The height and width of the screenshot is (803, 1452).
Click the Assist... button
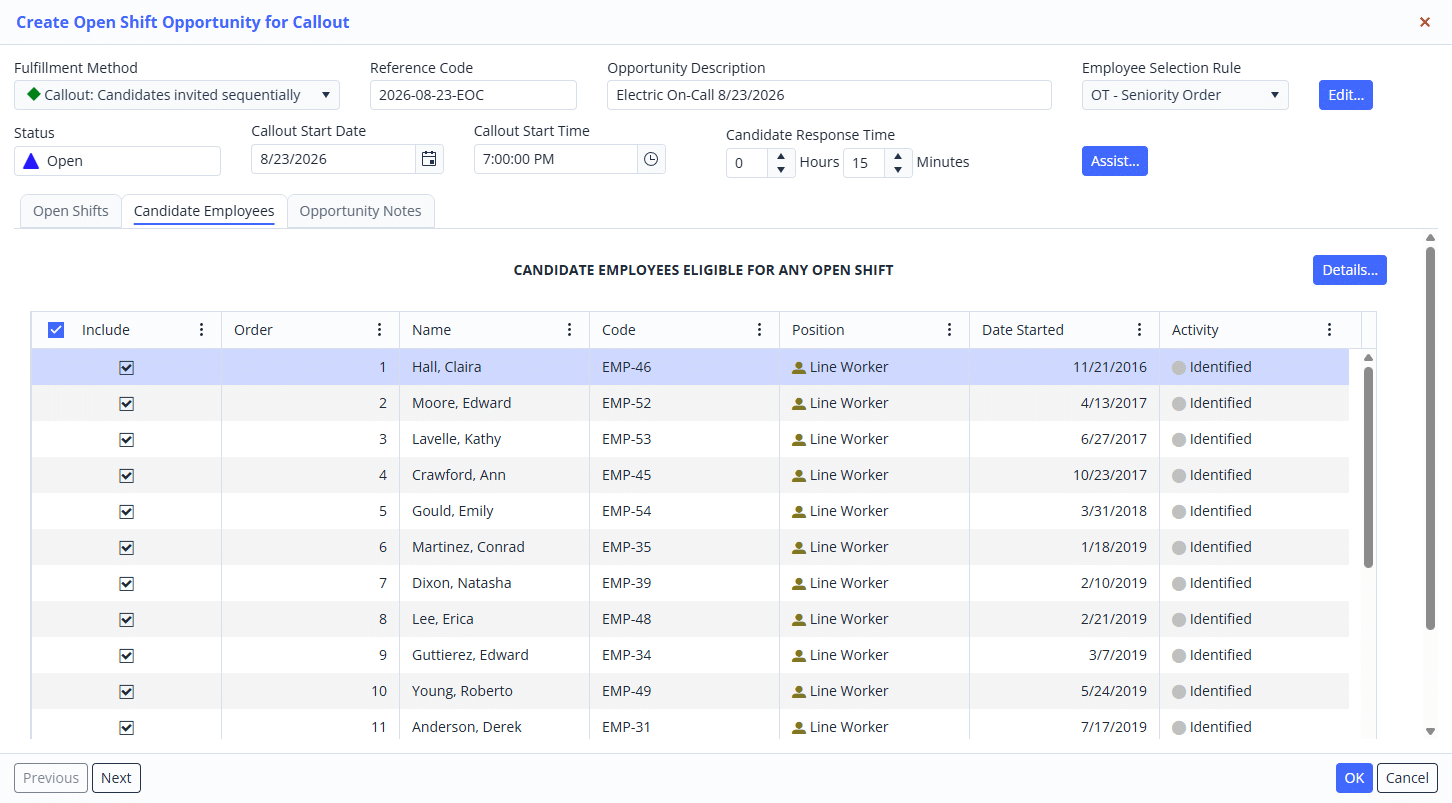click(1114, 161)
